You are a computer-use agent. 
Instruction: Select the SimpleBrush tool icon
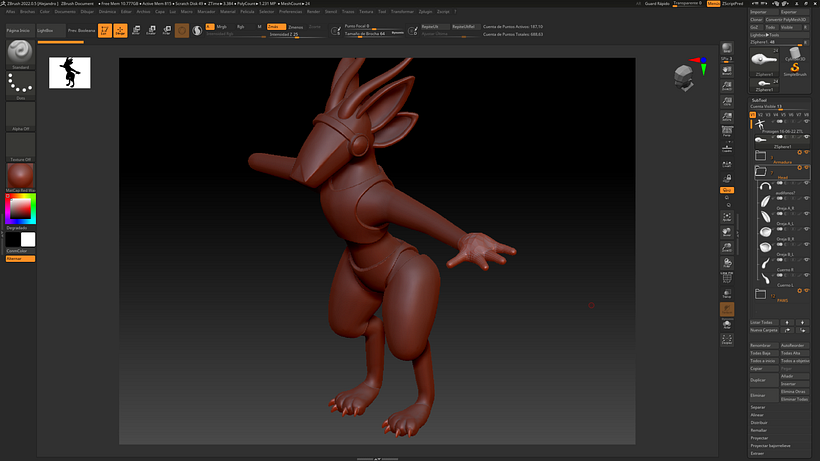[x=795, y=69]
